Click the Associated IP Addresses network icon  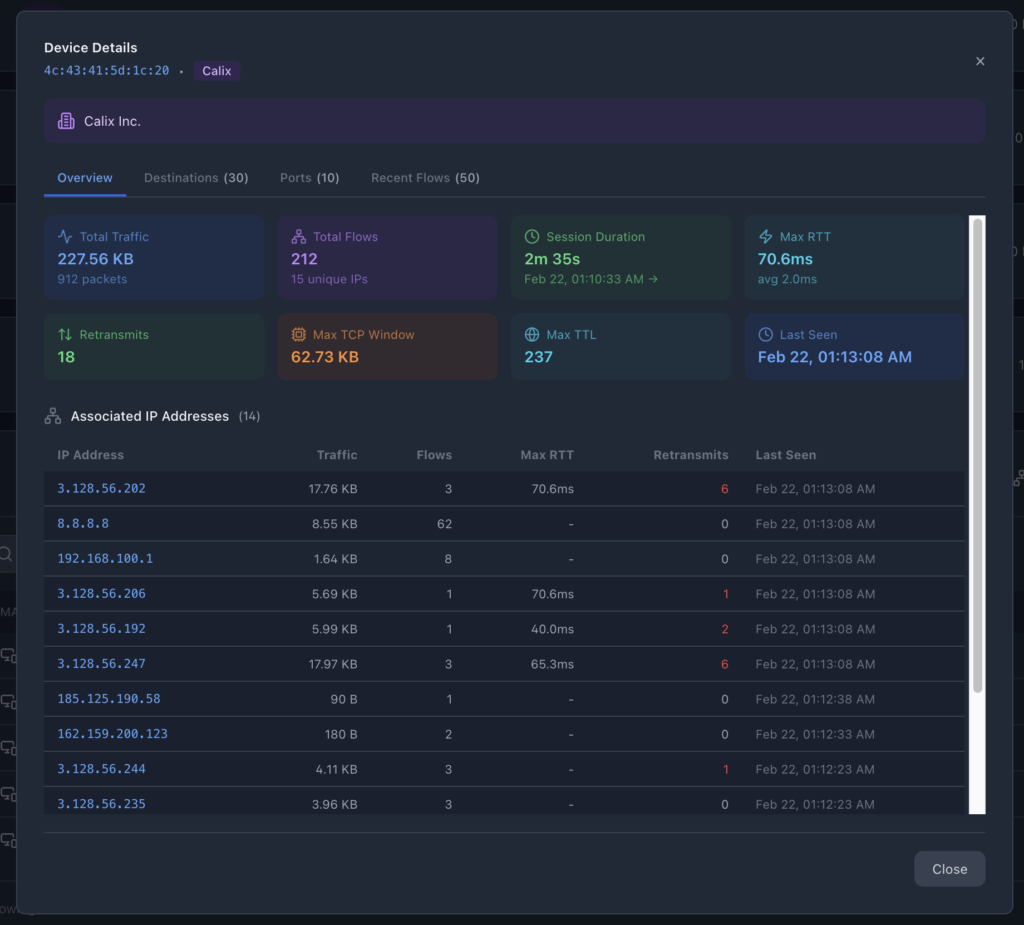click(x=53, y=416)
